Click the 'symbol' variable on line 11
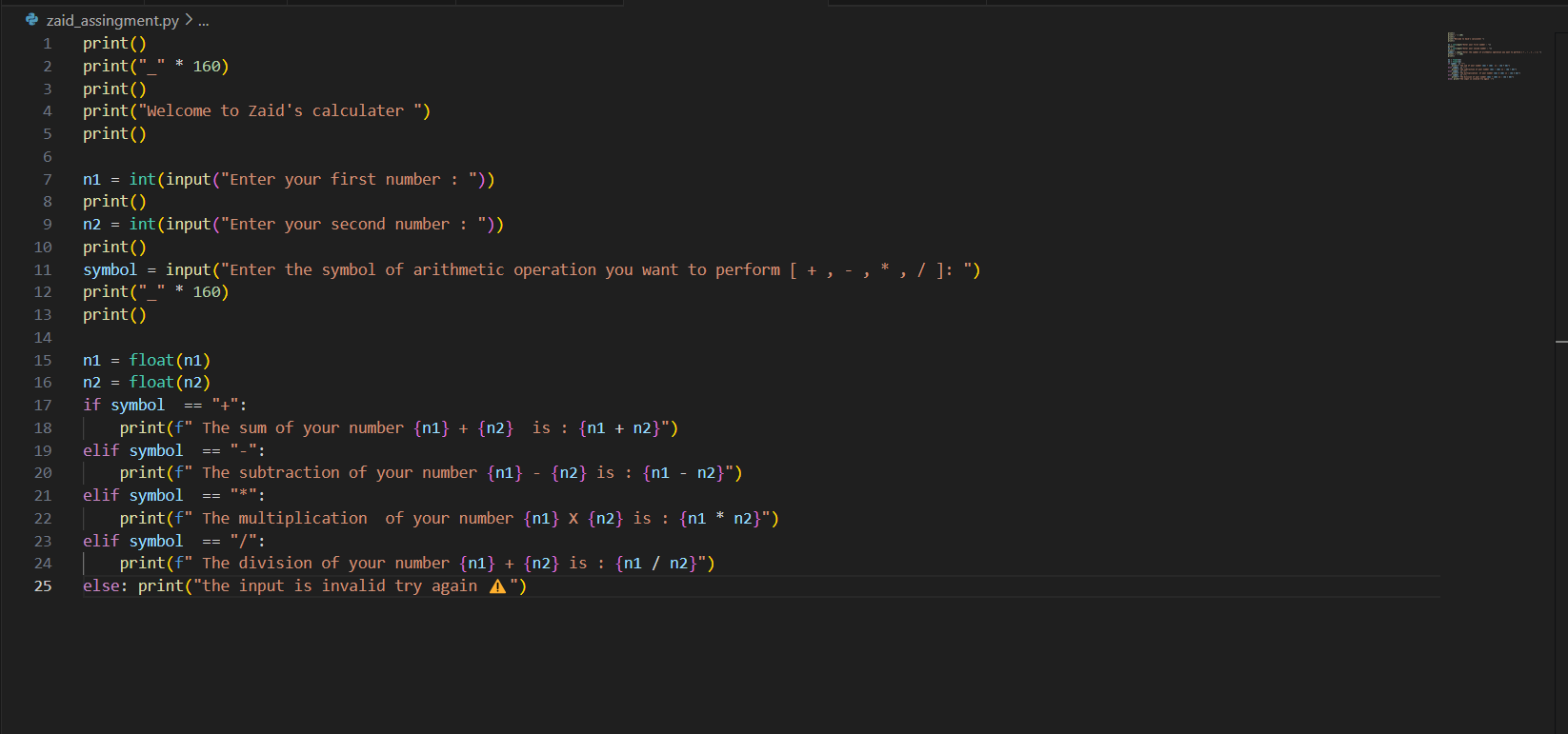The image size is (1568, 734). coord(110,270)
